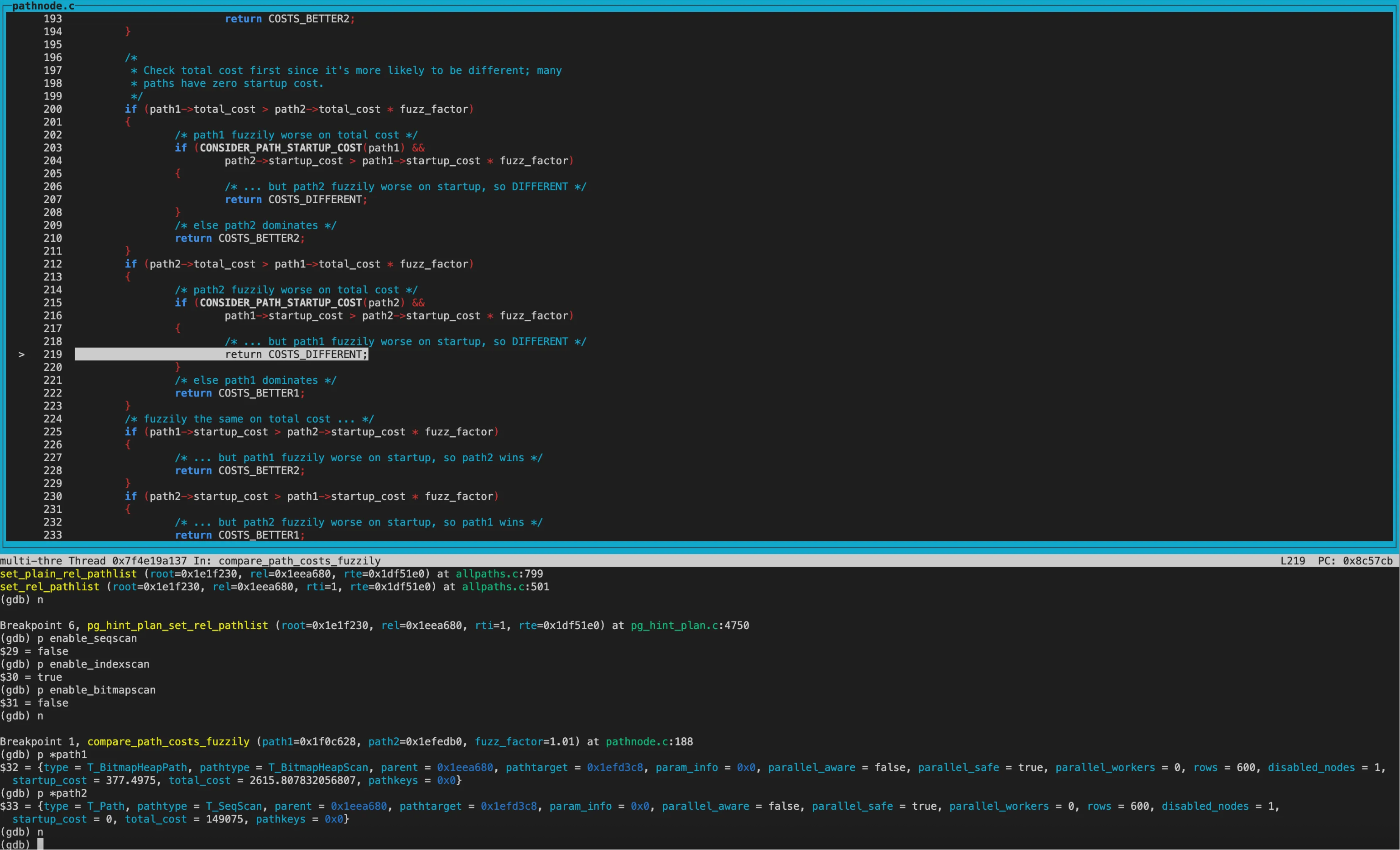Viewport: 1400px width, 850px height.
Task: Click the highlighted return COSTS_DIFFERENT line
Action: [296, 354]
